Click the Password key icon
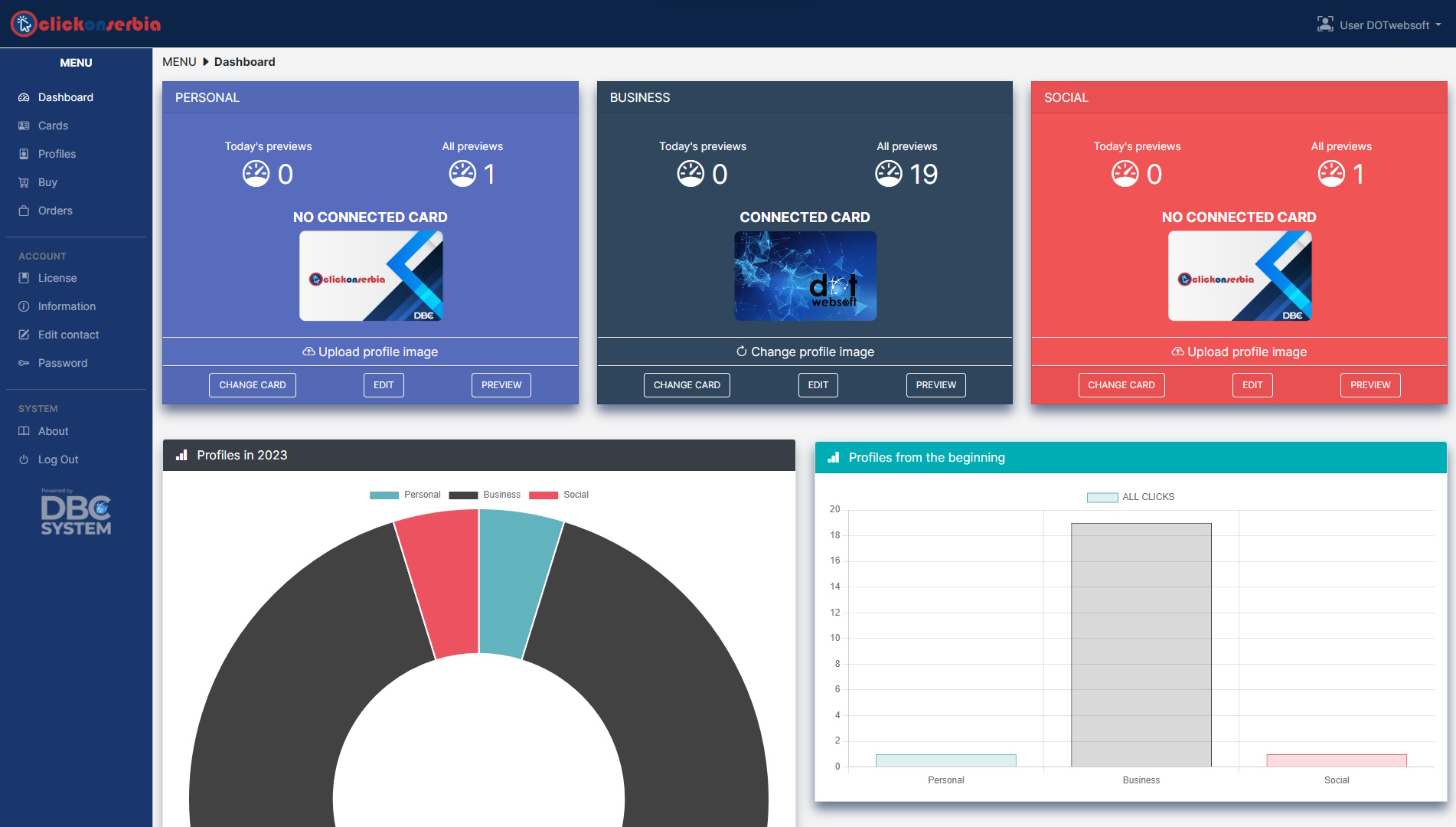The image size is (1456, 827). pos(24,363)
